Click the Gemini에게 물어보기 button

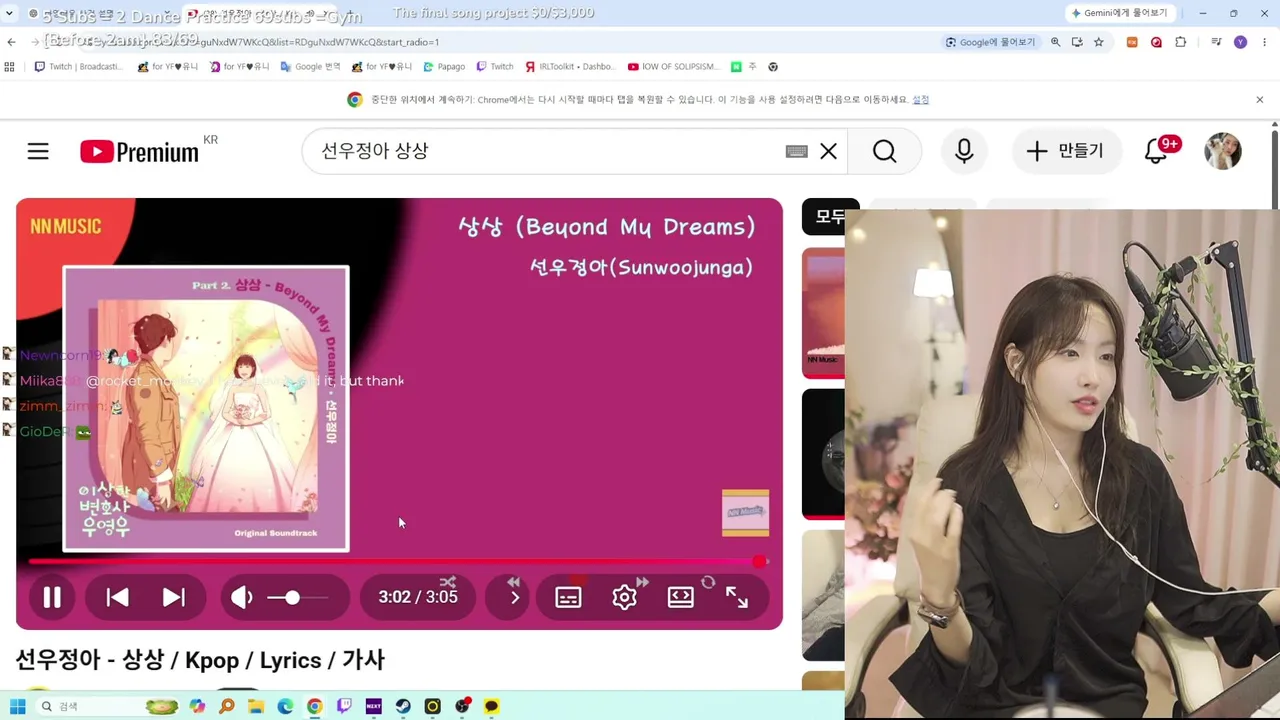(x=1119, y=13)
